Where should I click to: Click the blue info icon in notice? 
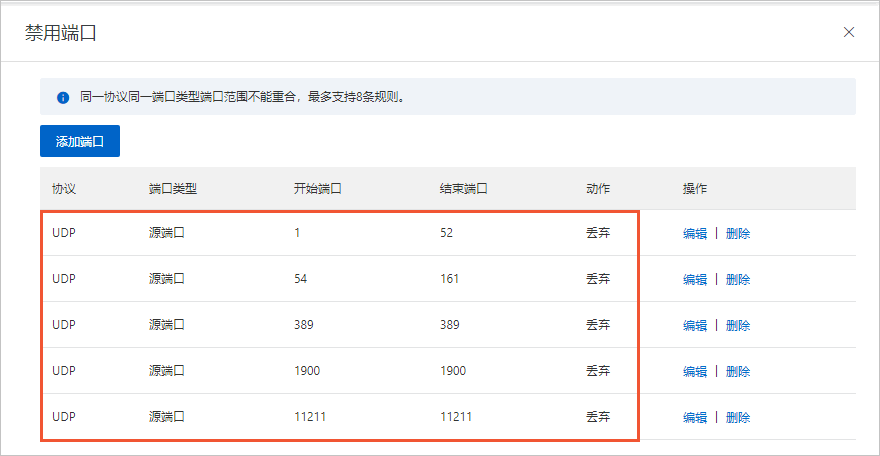pyautogui.click(x=63, y=98)
